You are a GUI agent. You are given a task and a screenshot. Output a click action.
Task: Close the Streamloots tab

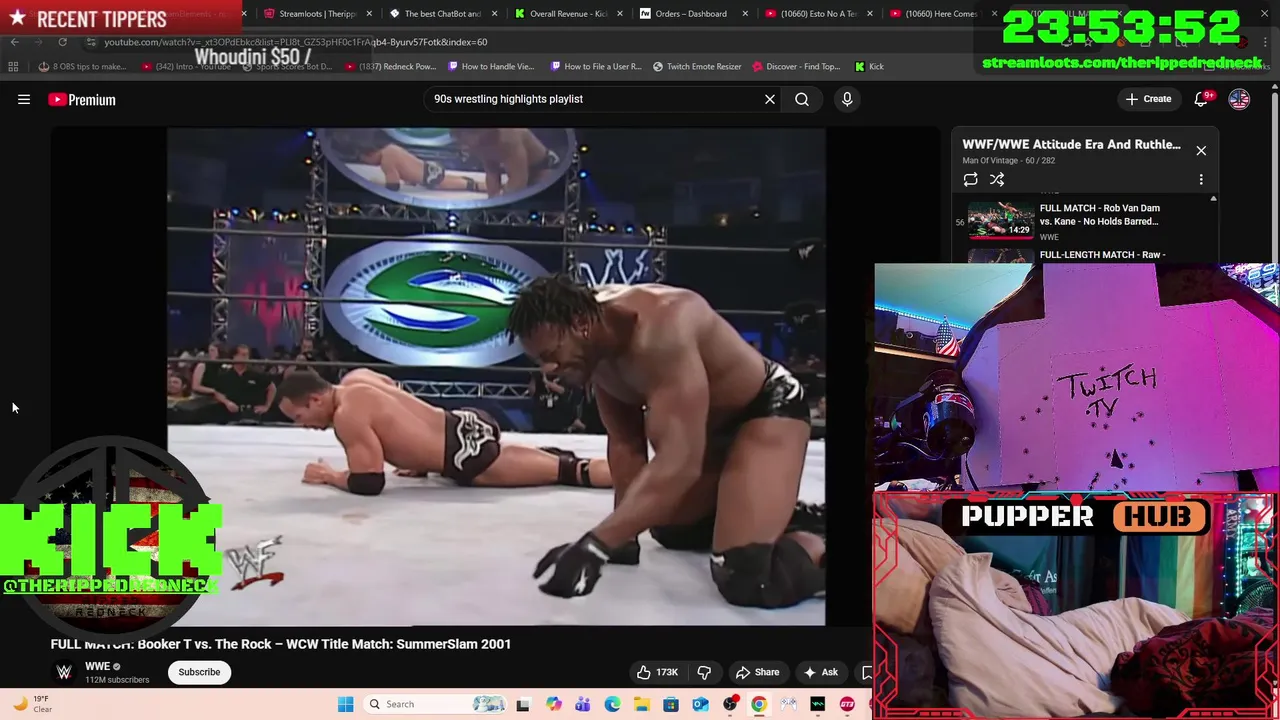pos(370,14)
